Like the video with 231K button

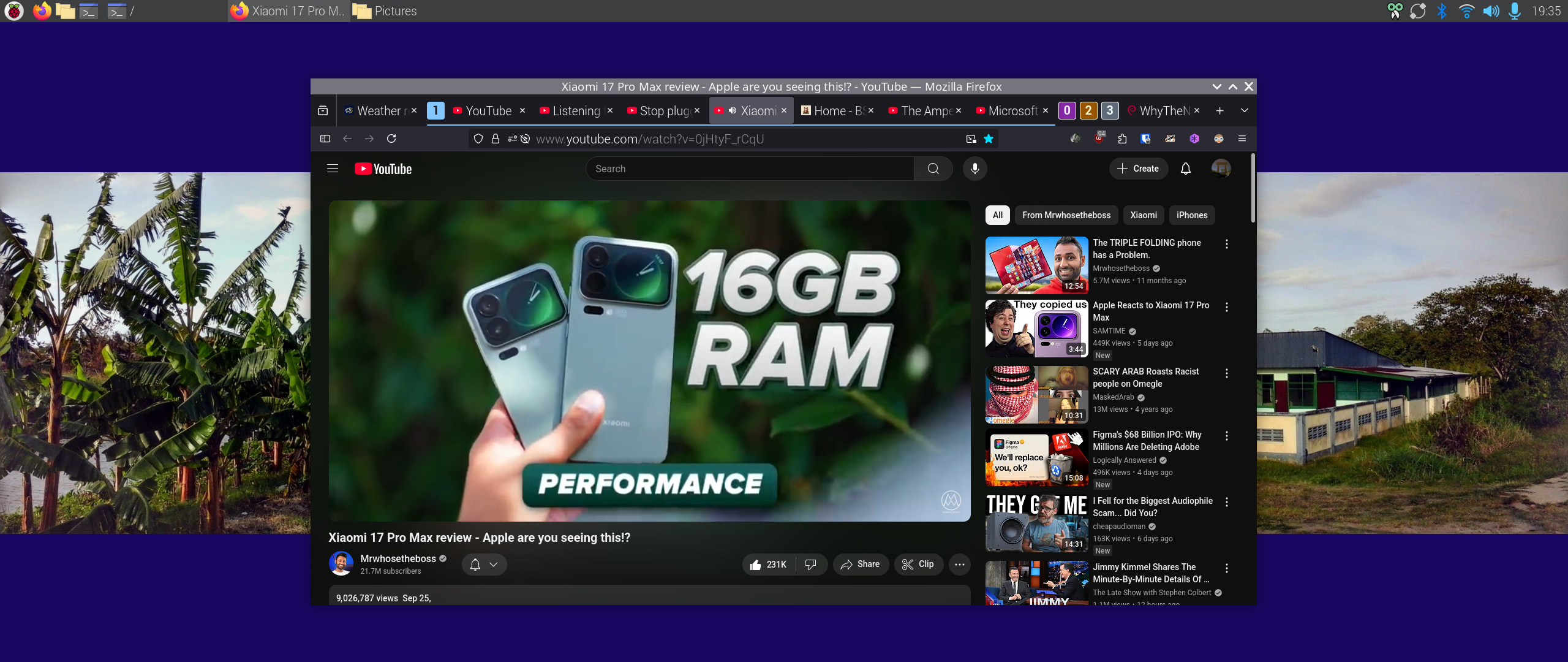click(x=768, y=564)
